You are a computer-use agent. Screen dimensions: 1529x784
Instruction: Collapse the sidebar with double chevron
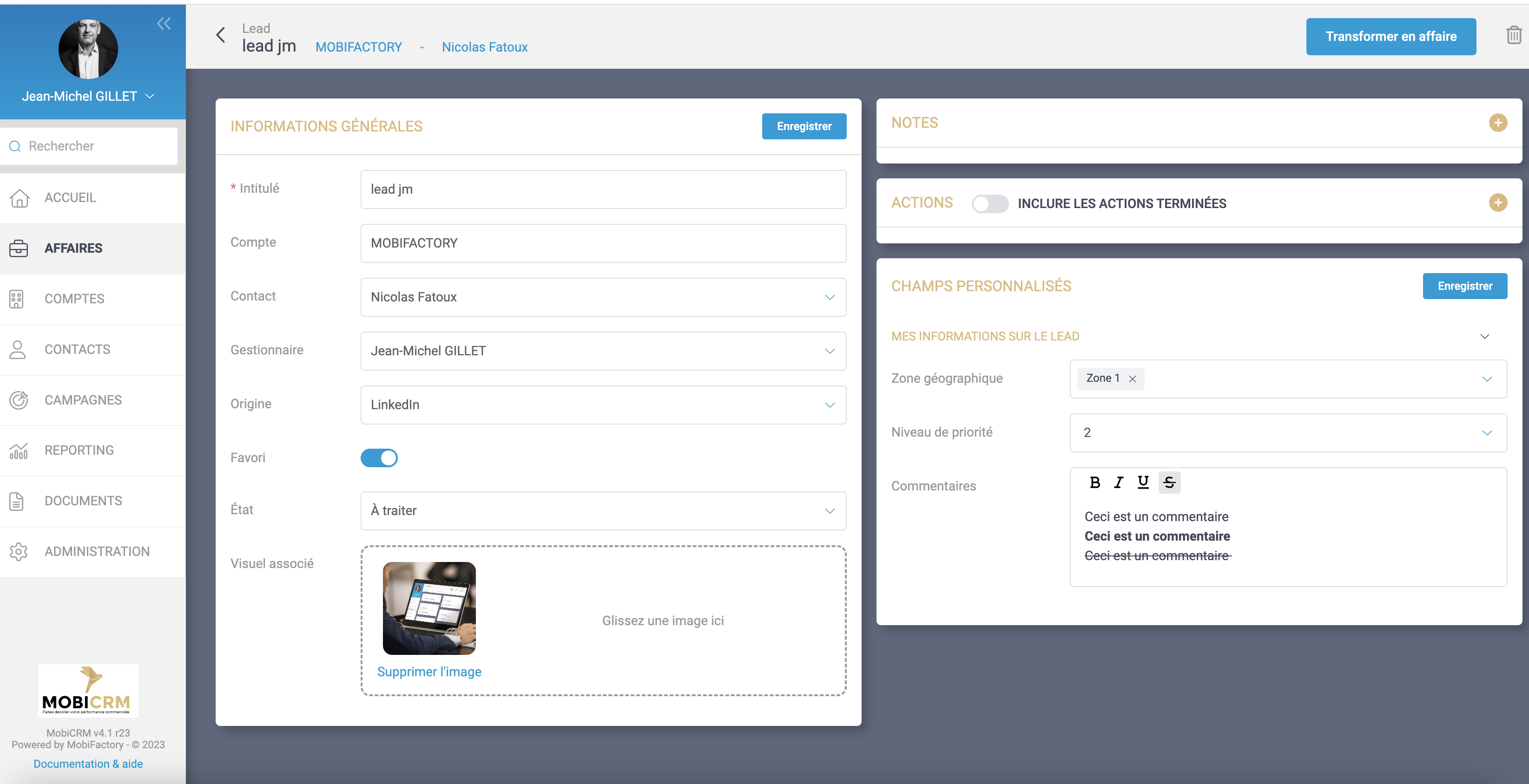pyautogui.click(x=164, y=24)
